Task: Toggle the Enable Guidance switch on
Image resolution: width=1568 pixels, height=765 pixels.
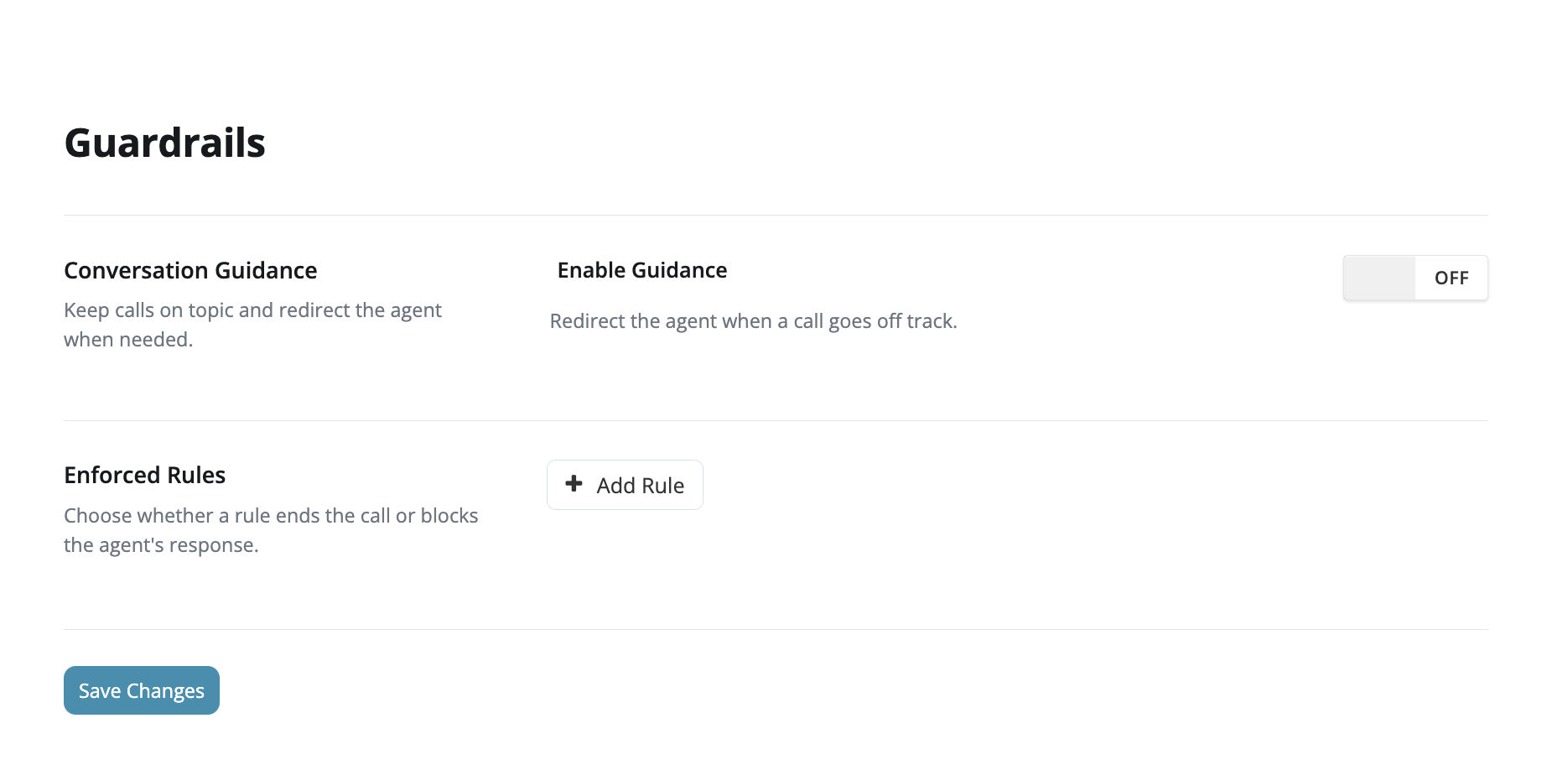Action: pyautogui.click(x=1415, y=278)
